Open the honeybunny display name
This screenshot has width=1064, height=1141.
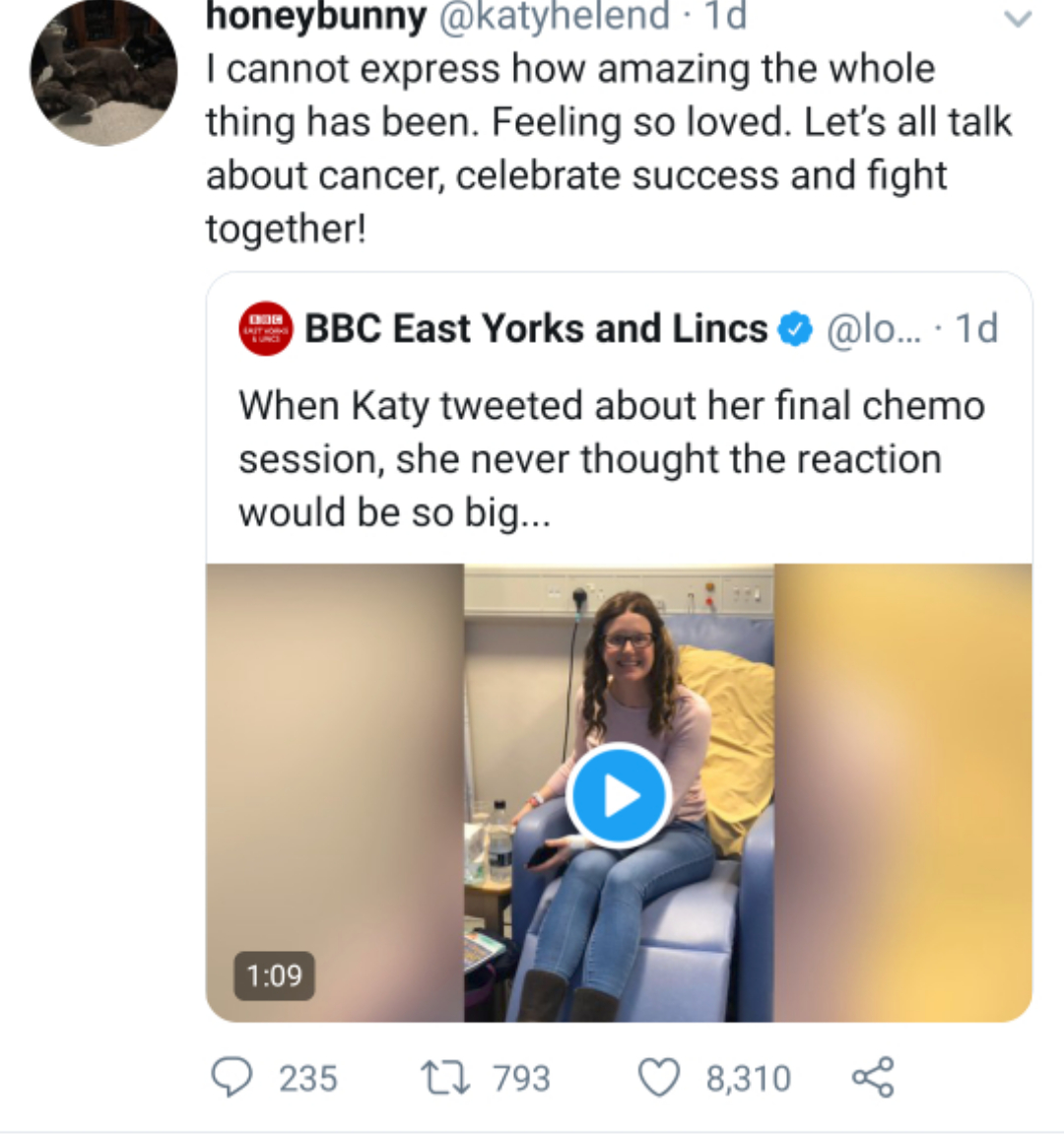coord(316,16)
